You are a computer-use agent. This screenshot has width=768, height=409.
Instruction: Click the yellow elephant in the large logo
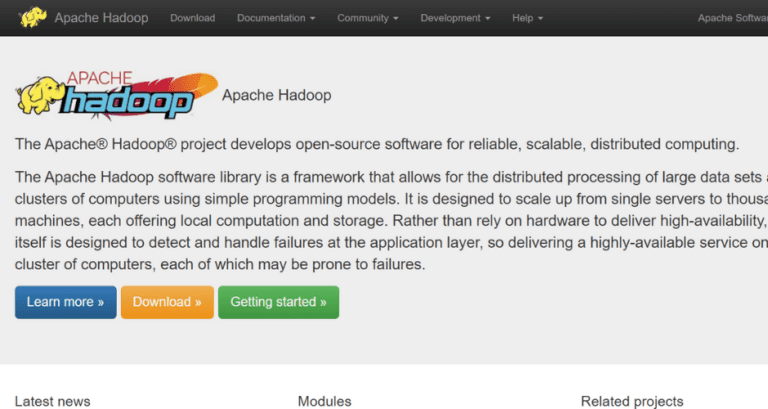(x=39, y=97)
